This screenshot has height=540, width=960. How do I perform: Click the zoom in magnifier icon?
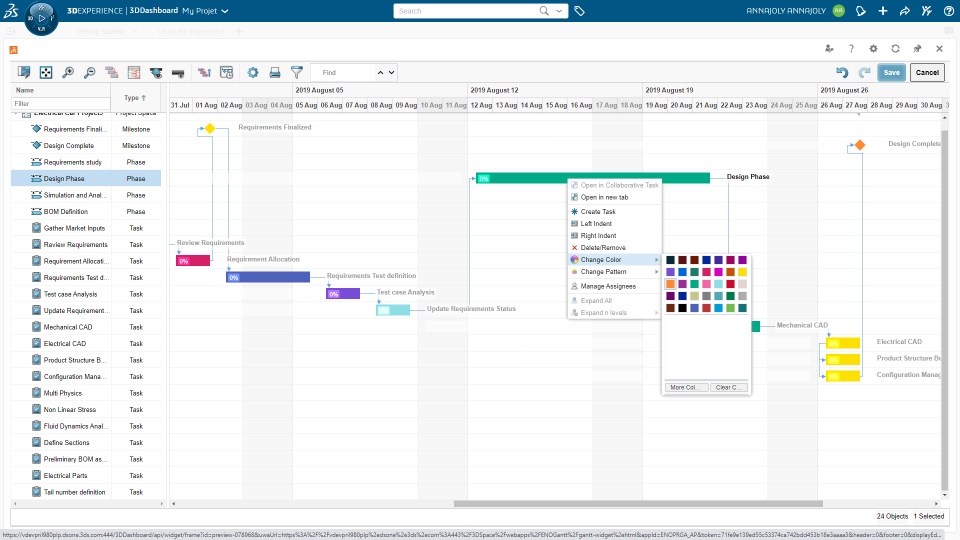(68, 73)
